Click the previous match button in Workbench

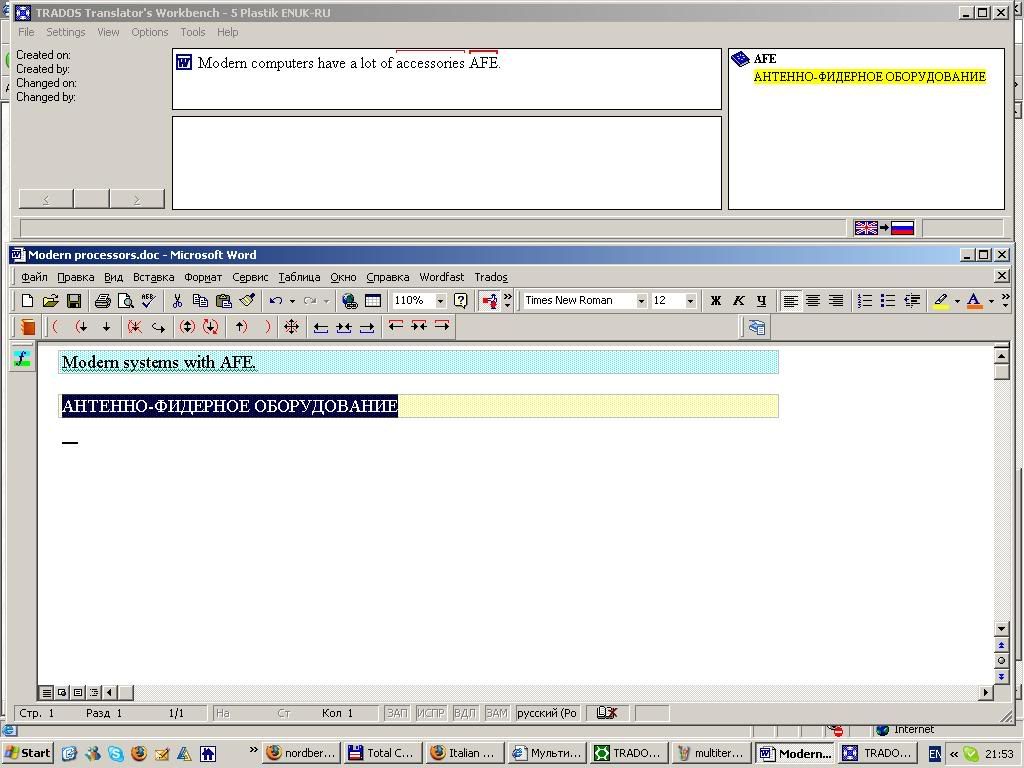[x=46, y=199]
